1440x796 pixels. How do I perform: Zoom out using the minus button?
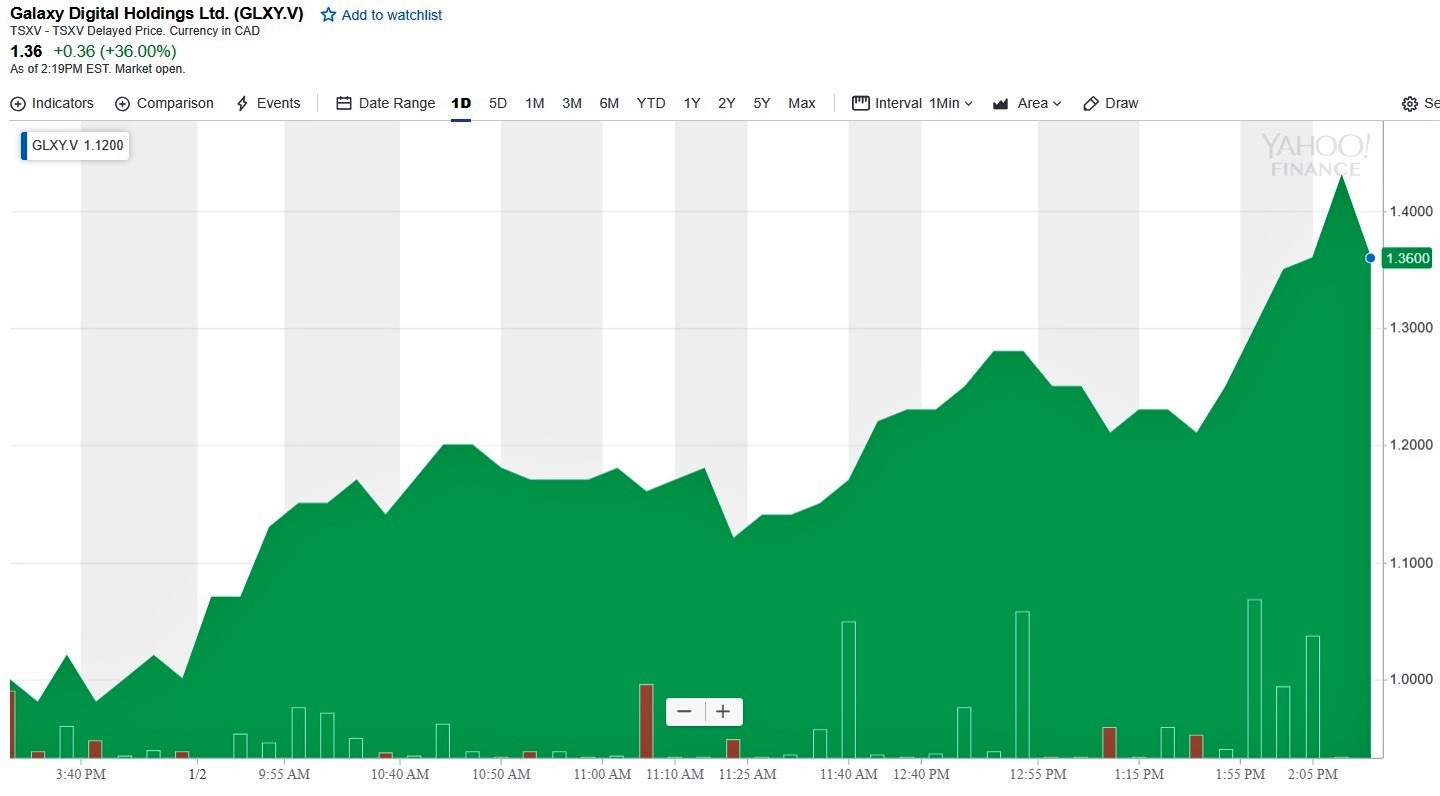685,712
